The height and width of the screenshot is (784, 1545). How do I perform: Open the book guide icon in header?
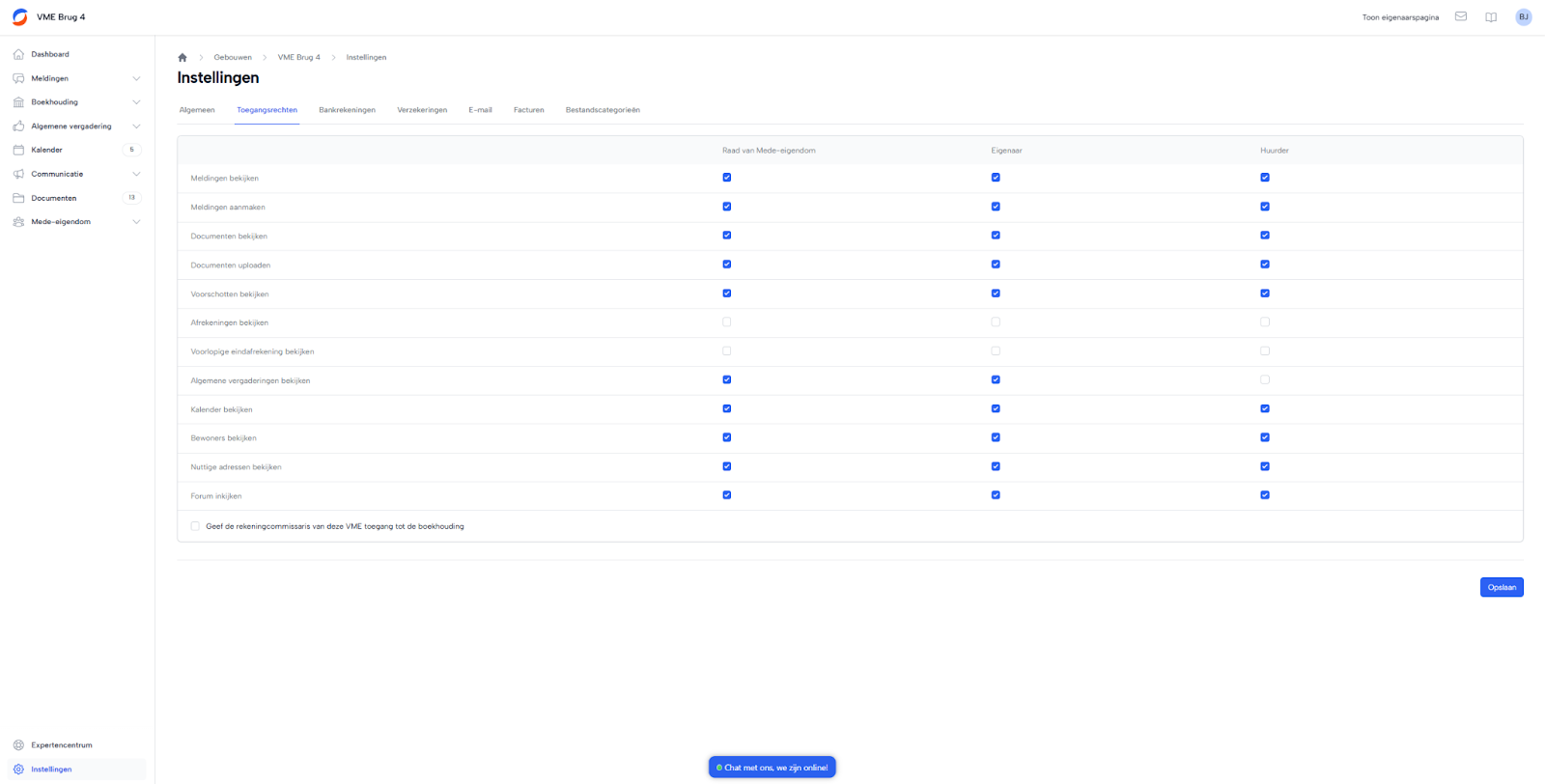(1491, 17)
